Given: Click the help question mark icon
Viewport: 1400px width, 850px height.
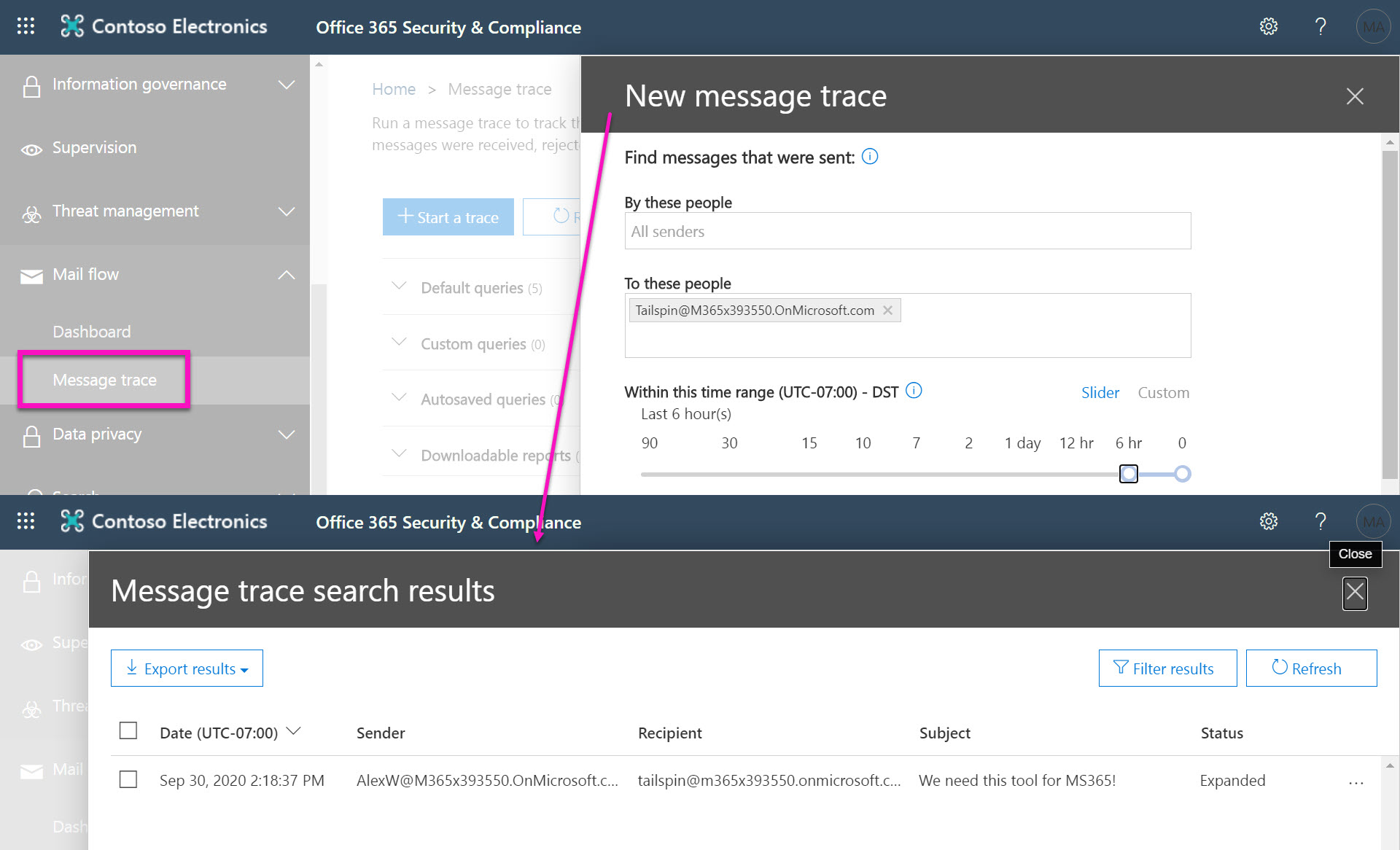Looking at the screenshot, I should pos(1320,27).
